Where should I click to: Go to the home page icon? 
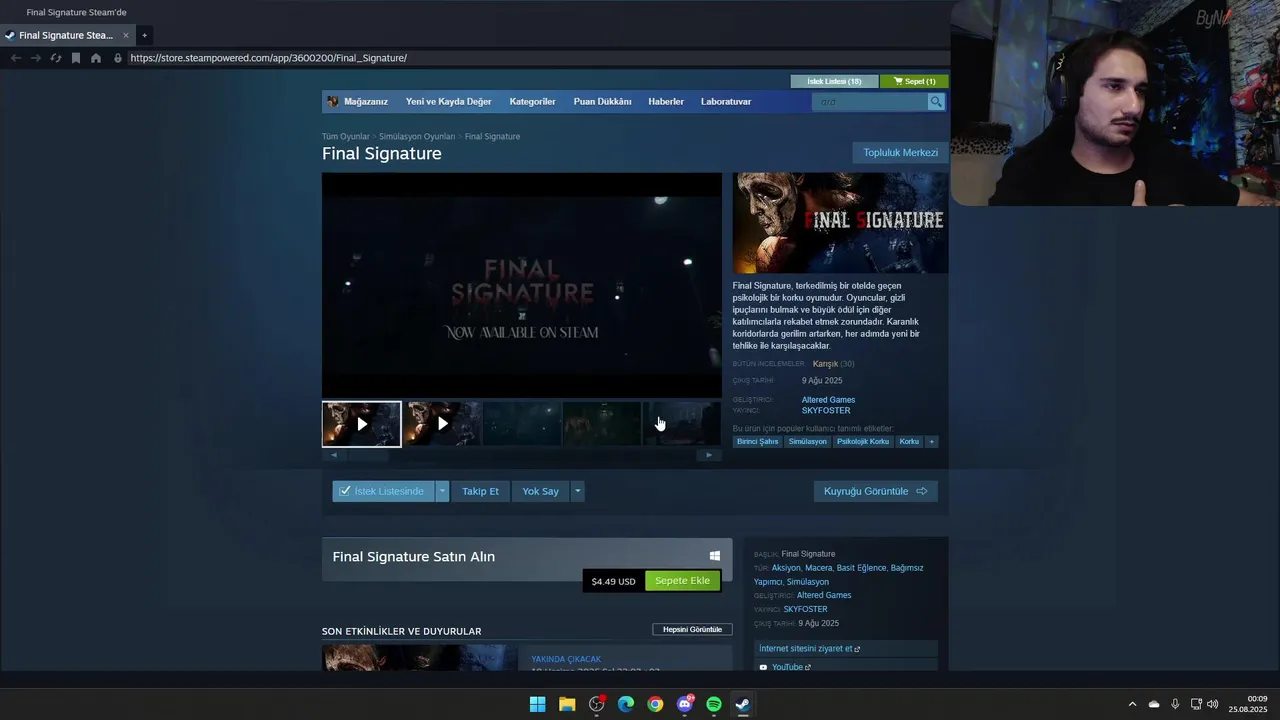tap(95, 58)
